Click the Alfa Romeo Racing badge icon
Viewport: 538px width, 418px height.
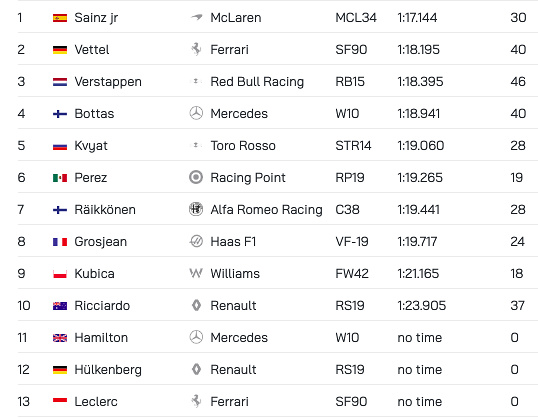tap(196, 209)
